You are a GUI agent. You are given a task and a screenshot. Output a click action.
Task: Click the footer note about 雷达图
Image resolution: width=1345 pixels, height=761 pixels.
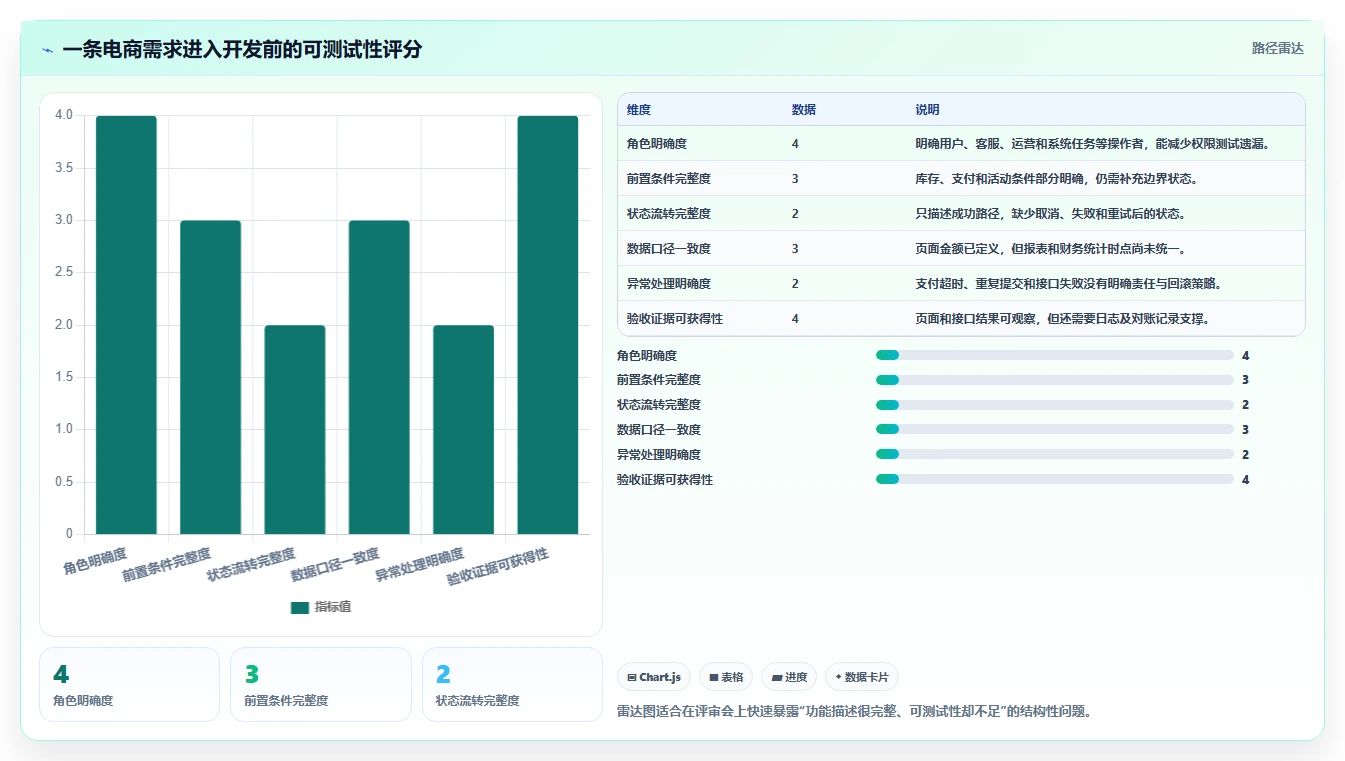coord(855,712)
